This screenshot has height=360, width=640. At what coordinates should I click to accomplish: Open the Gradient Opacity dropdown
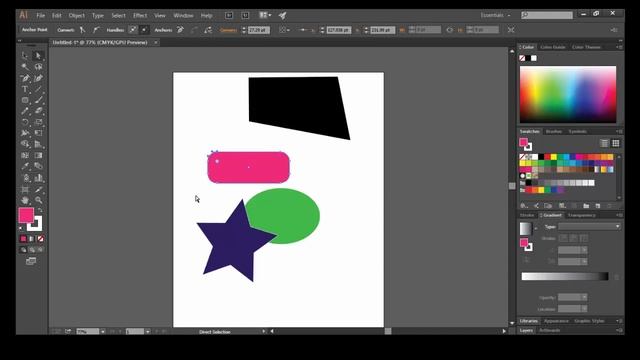click(584, 297)
